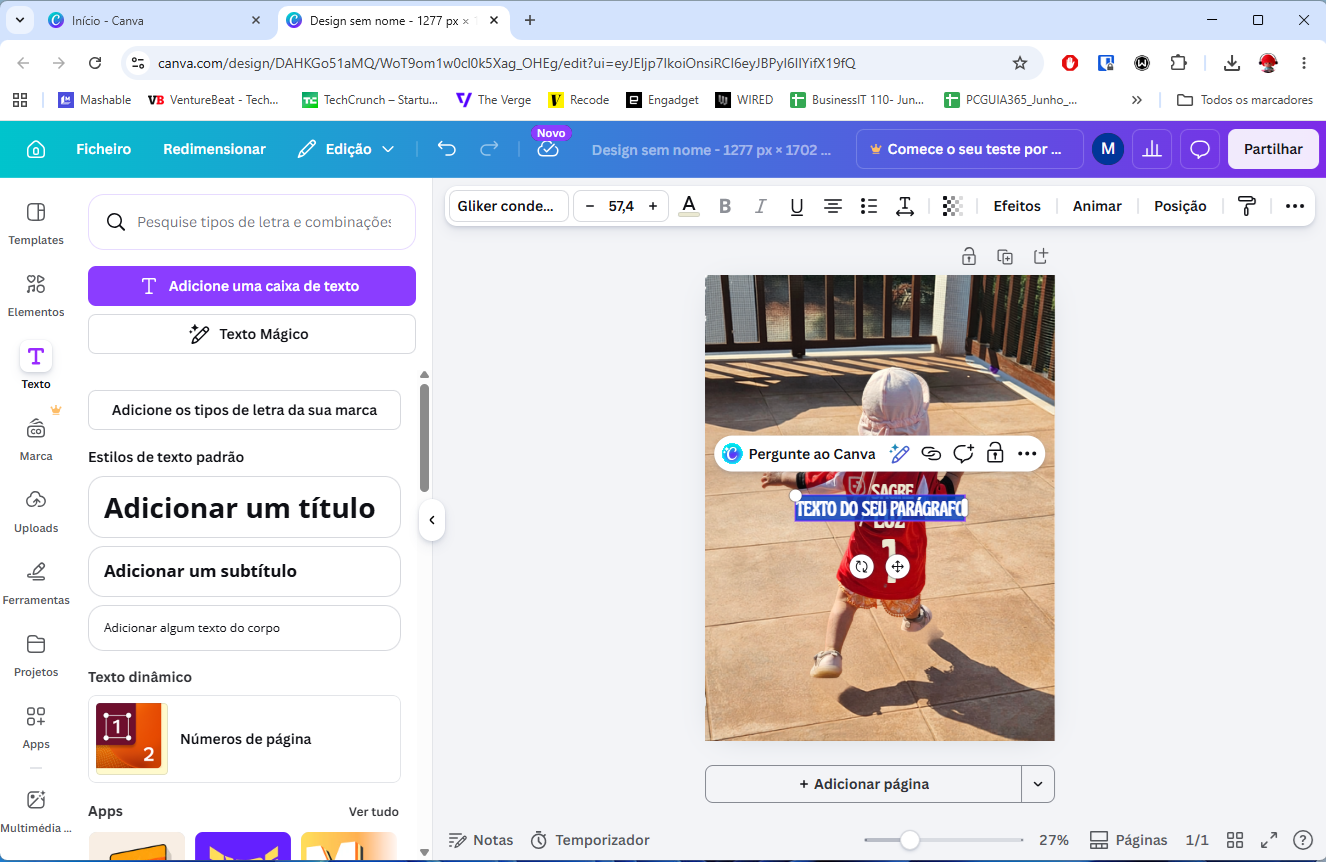Click Adicione uma caixa de texto

(x=252, y=286)
